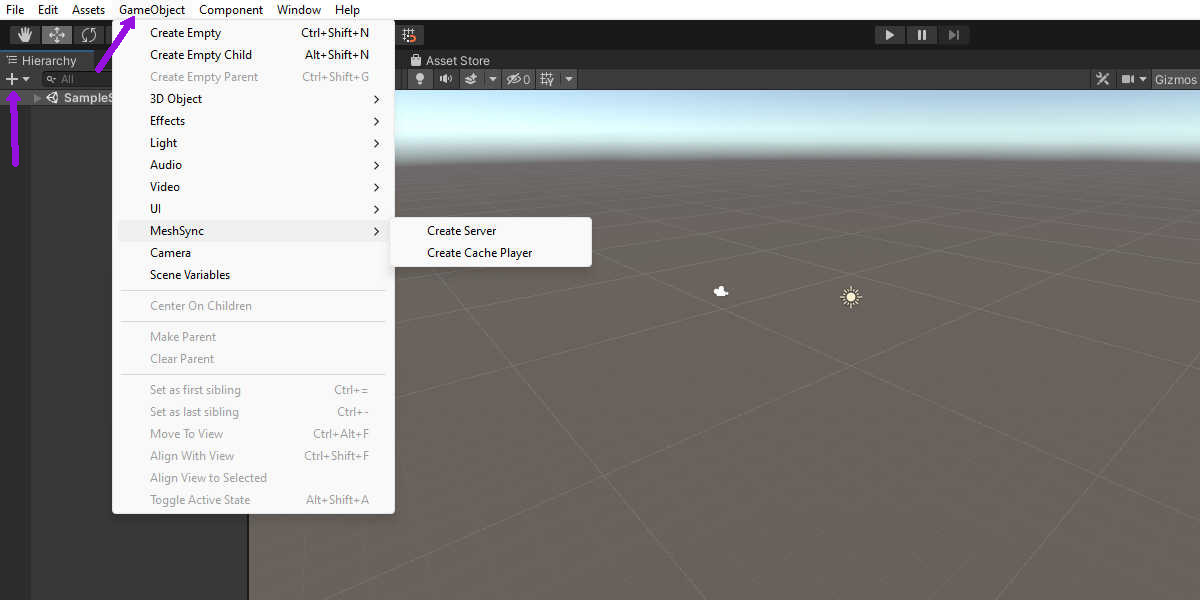Viewport: 1200px width, 600px height.
Task: Select Create Empty Child menu entry
Action: pyautogui.click(x=201, y=55)
